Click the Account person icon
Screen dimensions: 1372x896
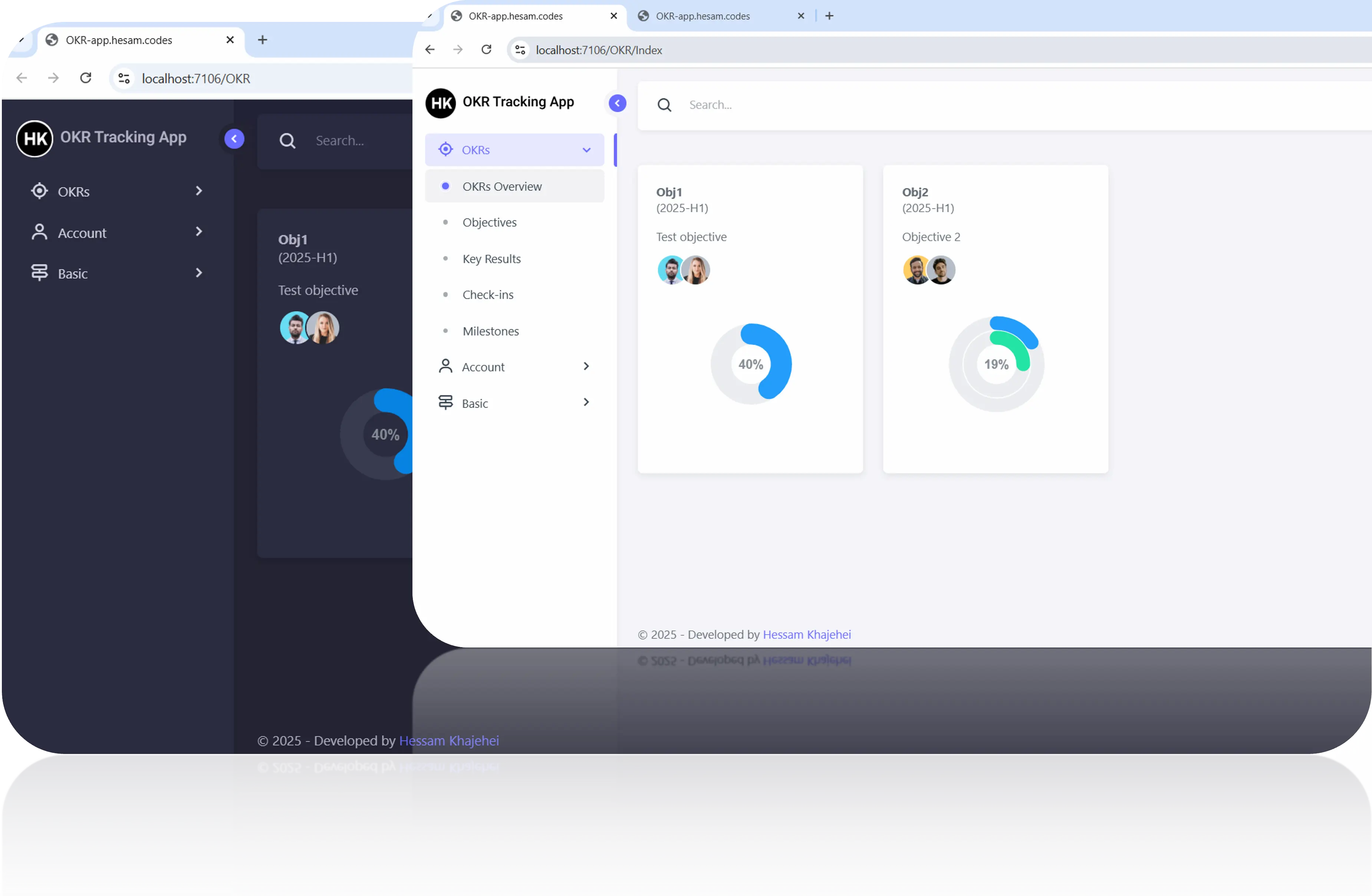point(445,366)
